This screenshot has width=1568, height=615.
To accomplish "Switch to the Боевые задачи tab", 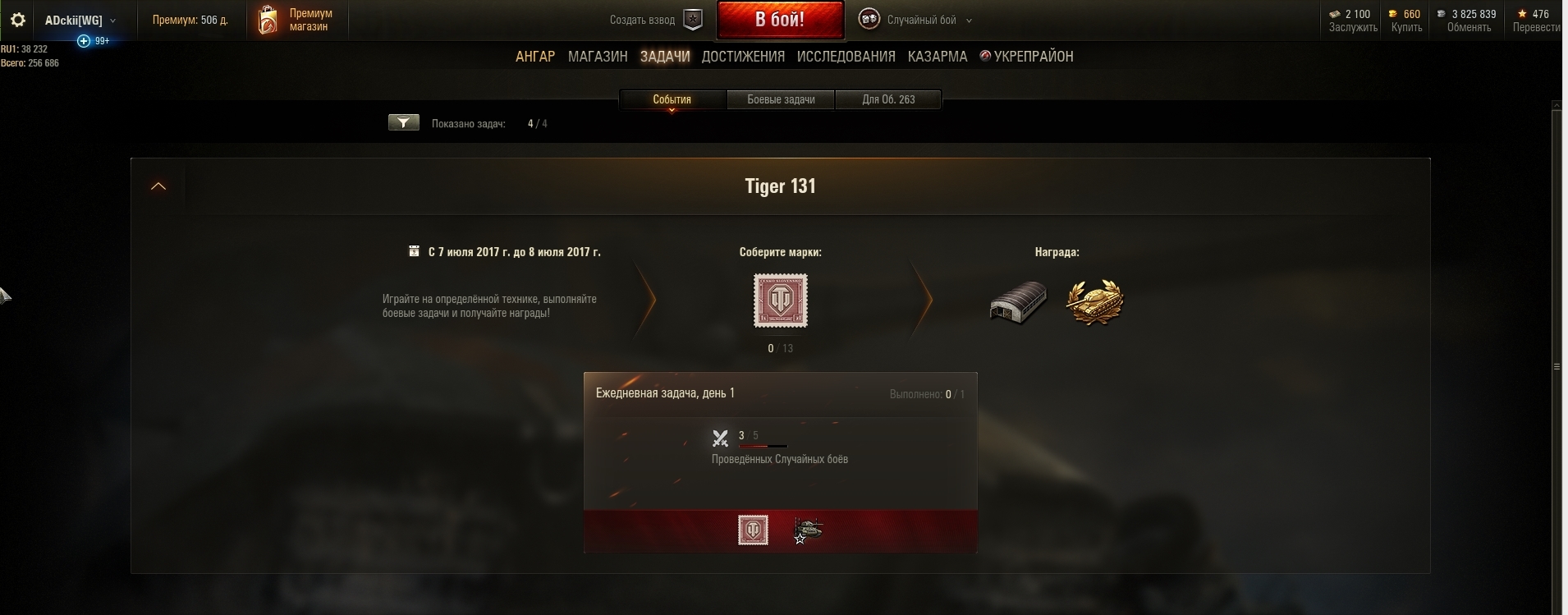I will click(x=781, y=99).
